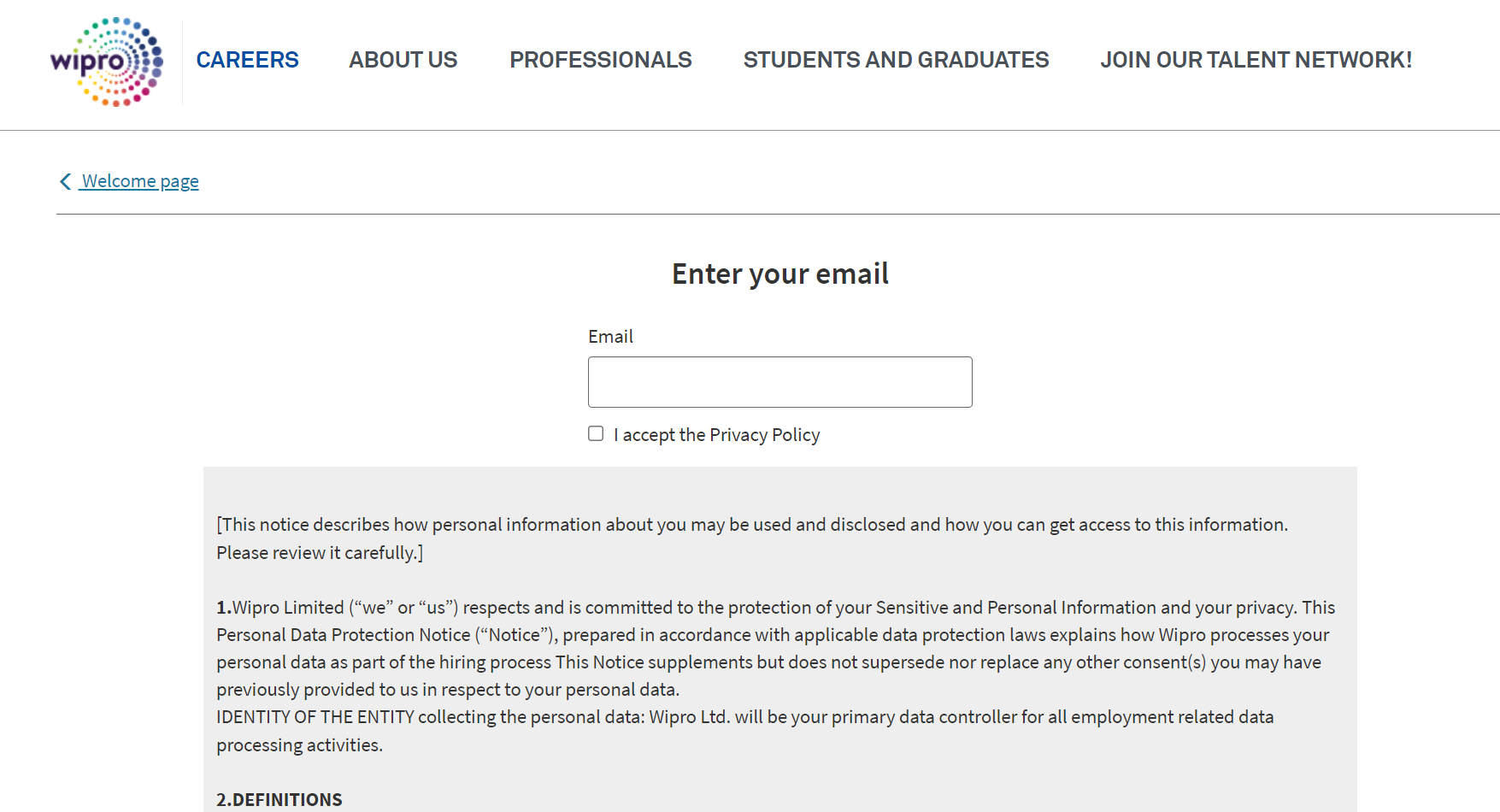1500x812 pixels.
Task: Click "previously provided to us" sentence line
Action: pos(447,690)
